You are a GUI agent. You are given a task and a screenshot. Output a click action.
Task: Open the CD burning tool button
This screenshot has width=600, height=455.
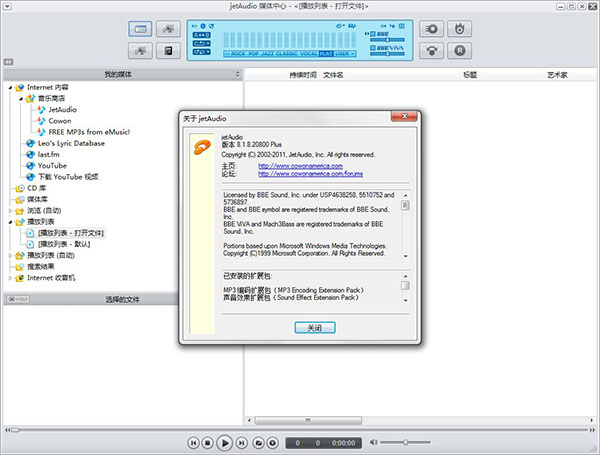point(460,29)
